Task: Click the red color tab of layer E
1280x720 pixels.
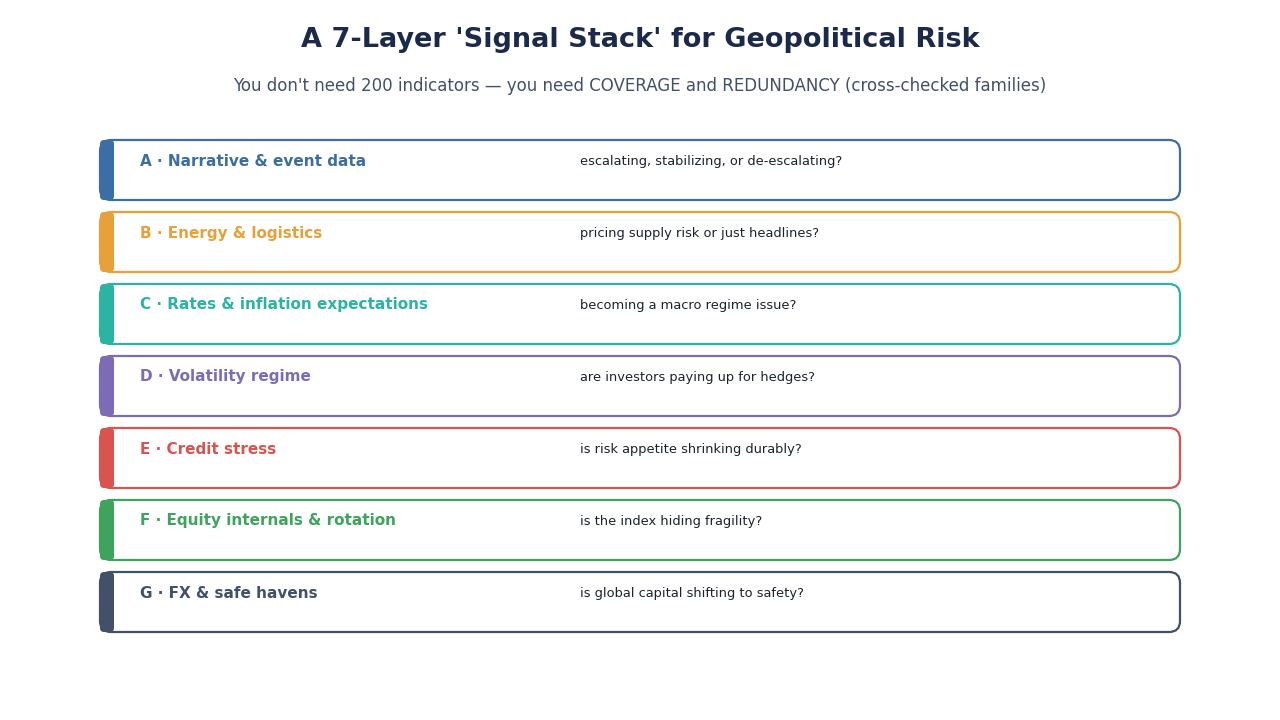Action: click(x=107, y=458)
